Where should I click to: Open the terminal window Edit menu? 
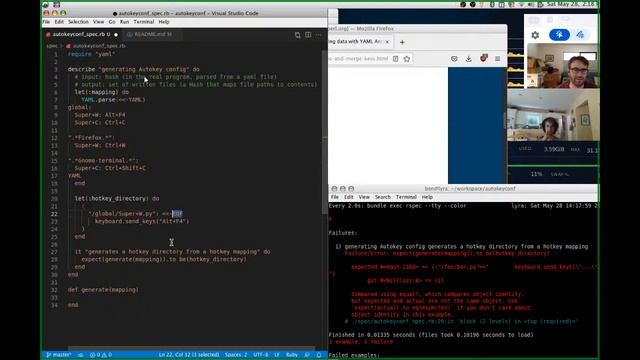click(349, 197)
